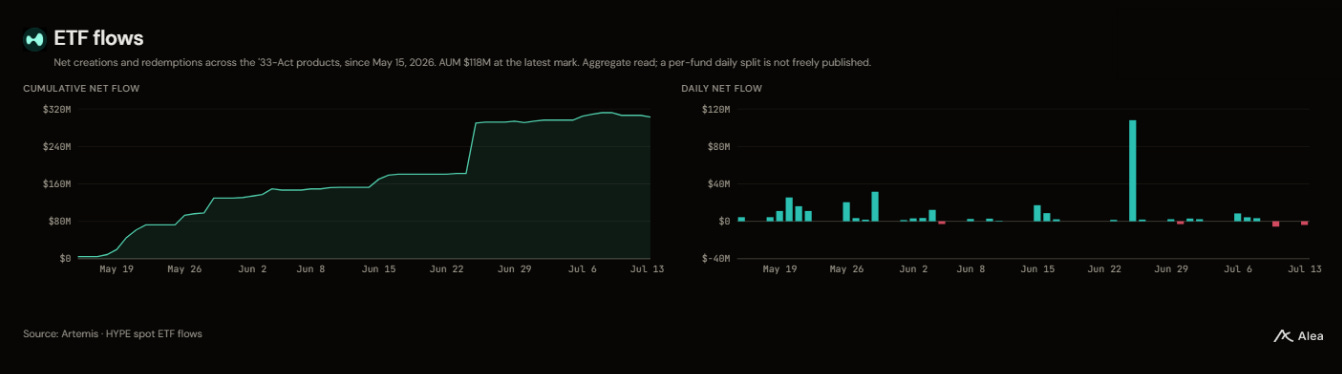Open the Artemis HYPE spot ETF flows source

113,334
